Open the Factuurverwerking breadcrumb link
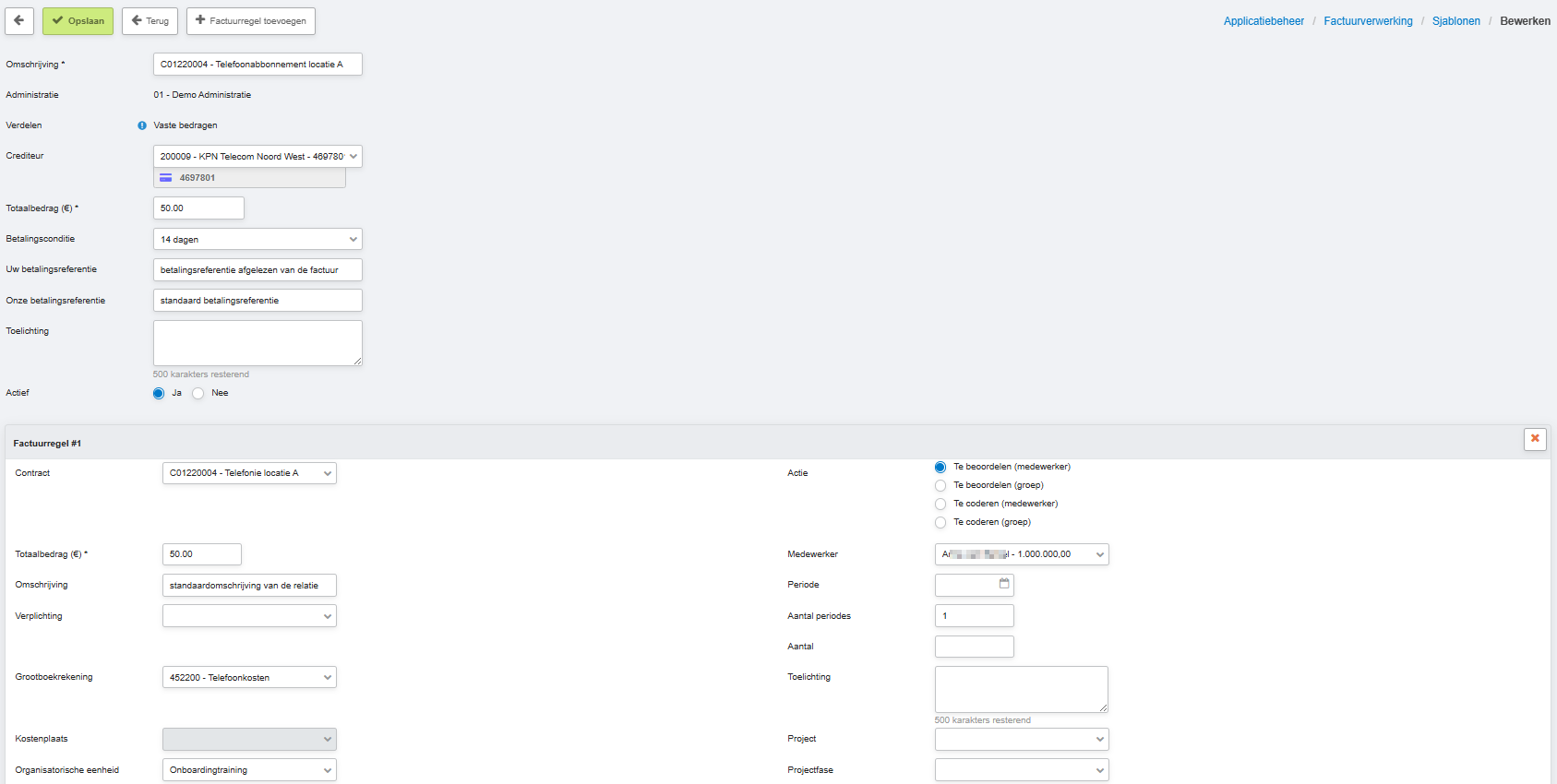Screen dimensions: 1557x784 1368,21
